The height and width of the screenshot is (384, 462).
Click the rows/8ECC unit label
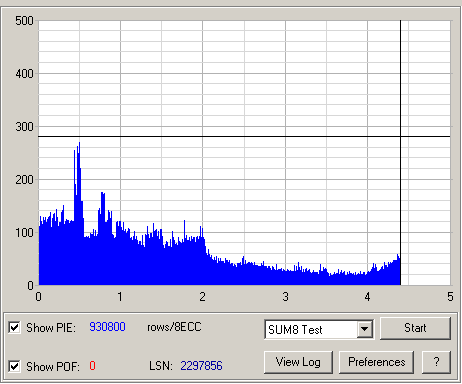(x=174, y=327)
